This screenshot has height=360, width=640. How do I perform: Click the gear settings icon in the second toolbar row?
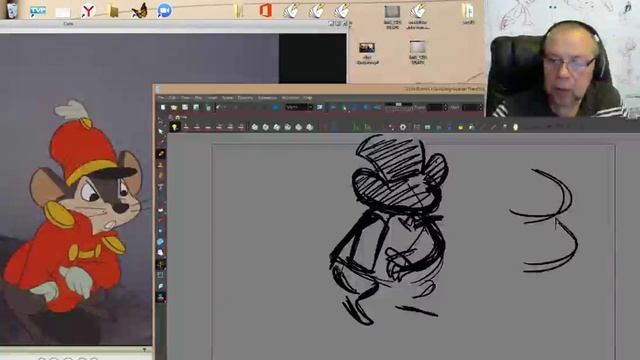point(403,127)
